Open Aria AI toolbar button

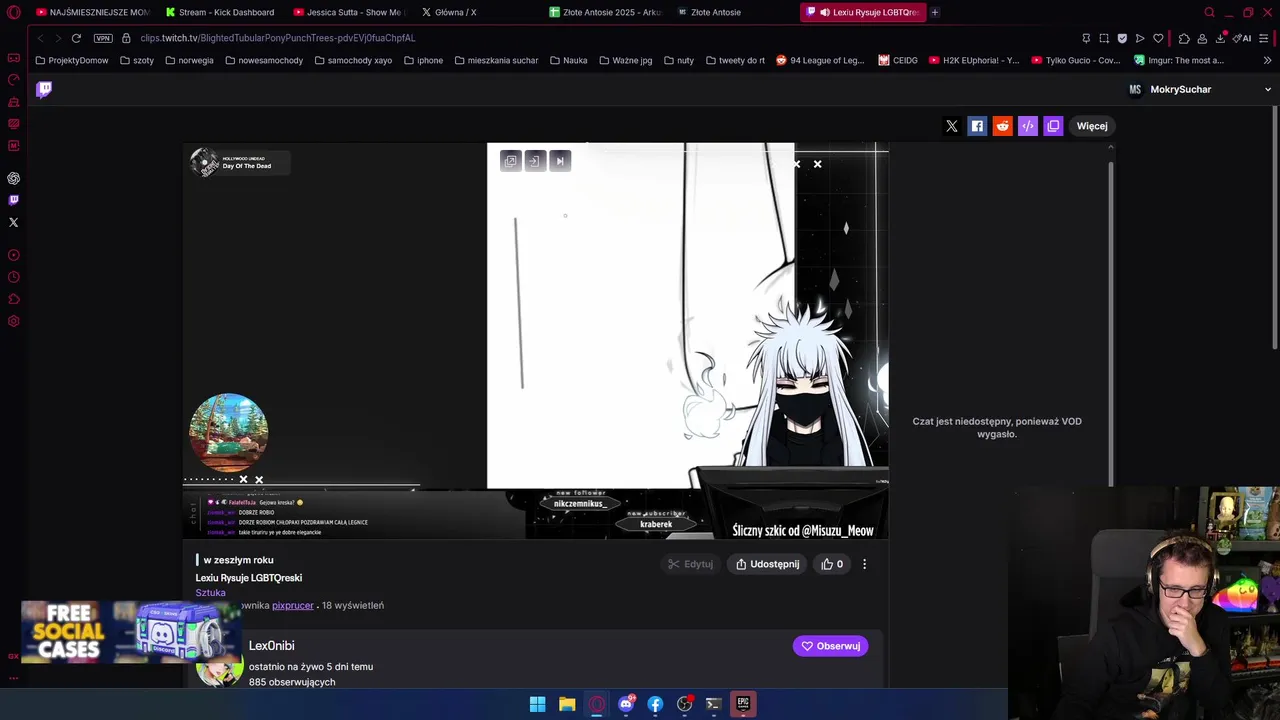point(1243,38)
